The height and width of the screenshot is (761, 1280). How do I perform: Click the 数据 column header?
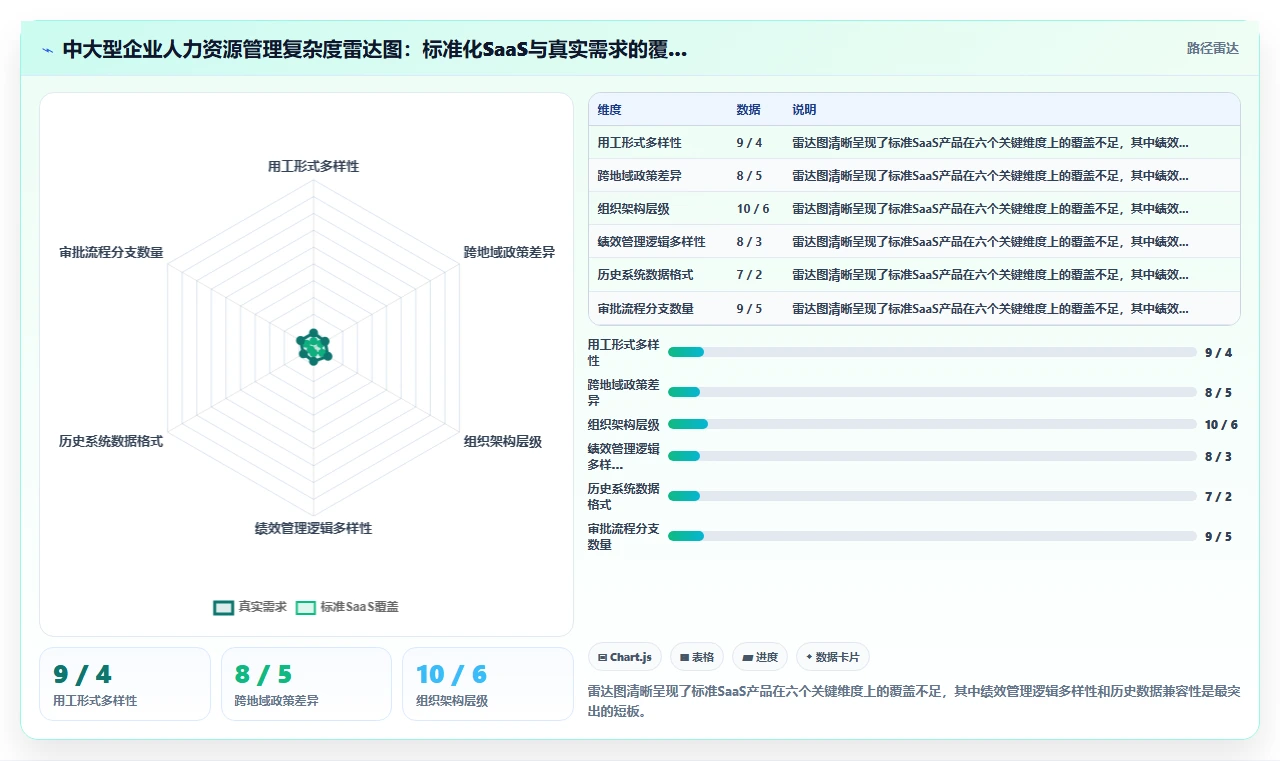point(748,110)
